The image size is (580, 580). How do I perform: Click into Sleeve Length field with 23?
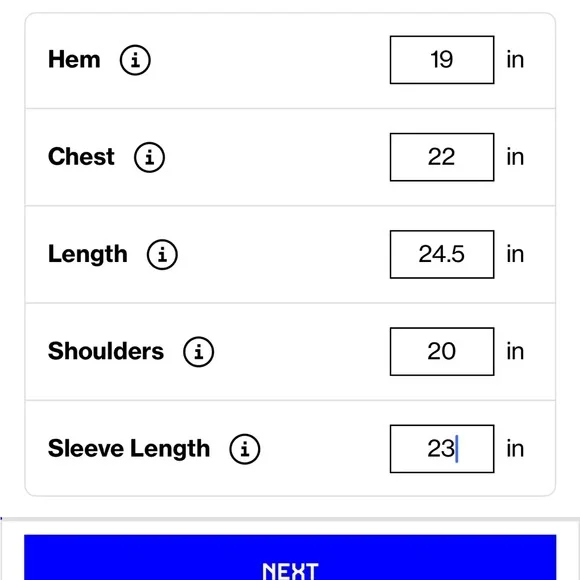click(x=442, y=449)
